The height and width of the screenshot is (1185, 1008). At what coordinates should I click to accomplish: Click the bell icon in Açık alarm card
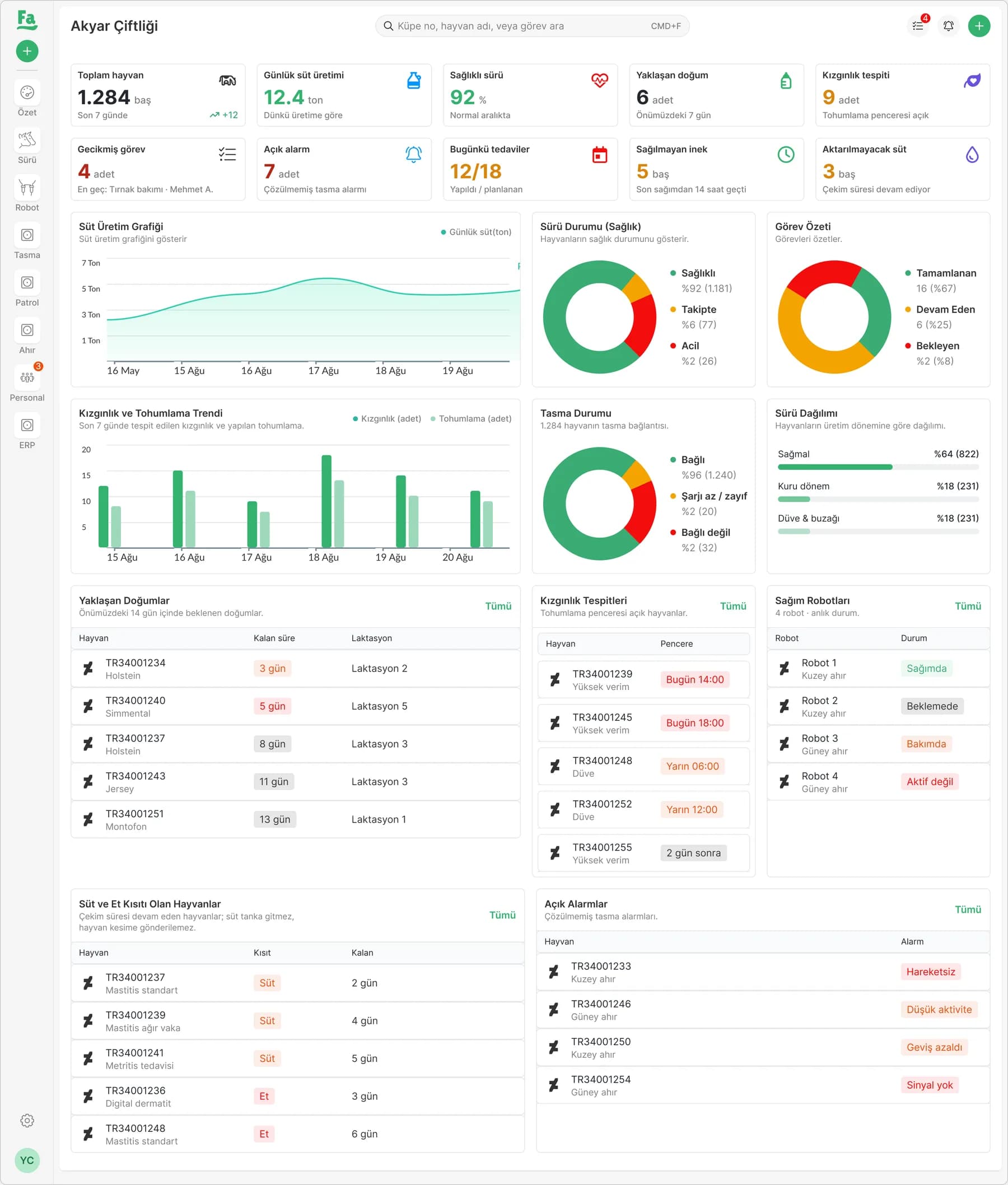(414, 154)
